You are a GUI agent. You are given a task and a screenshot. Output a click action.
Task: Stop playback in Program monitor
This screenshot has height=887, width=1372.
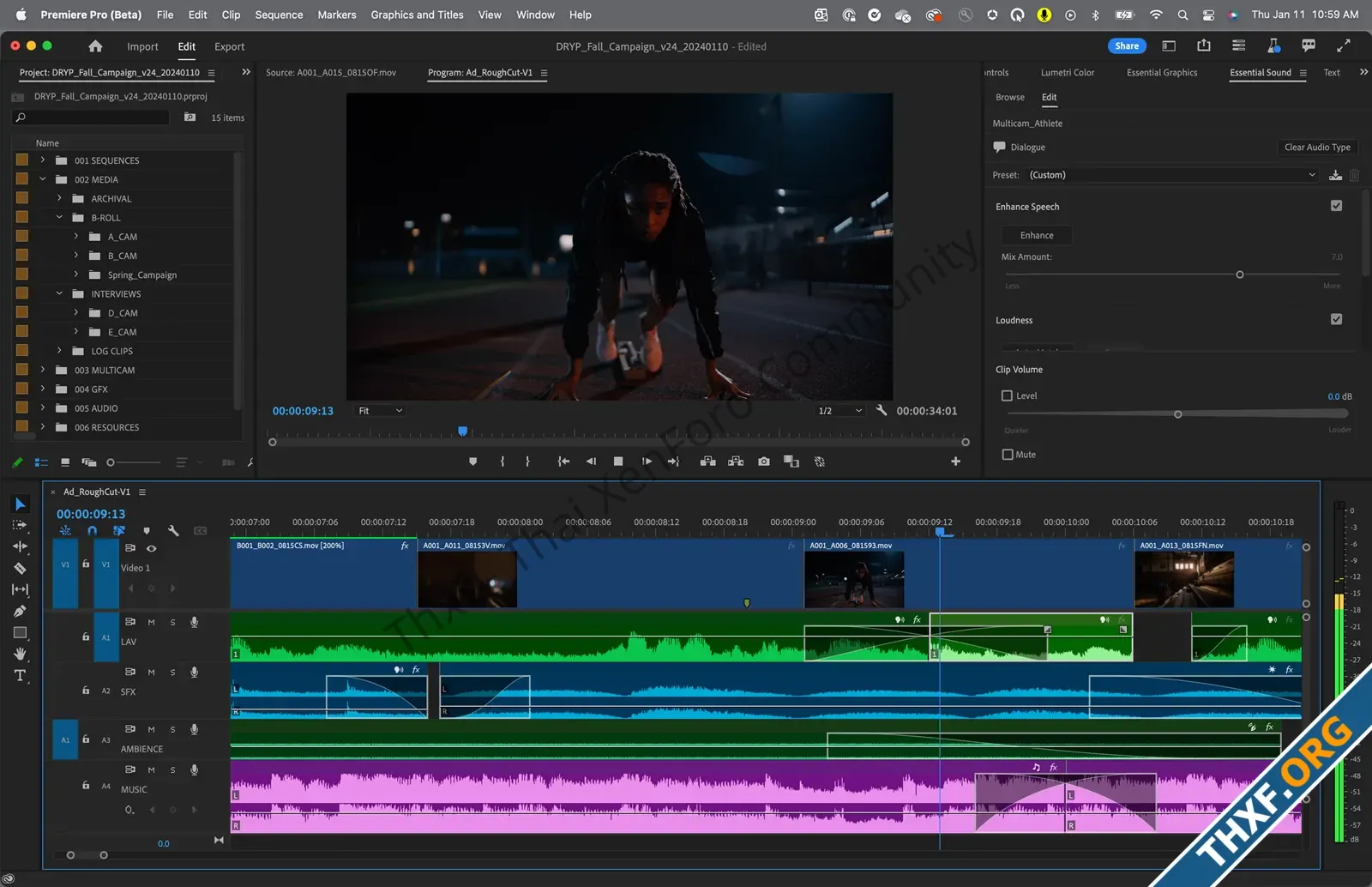point(618,462)
